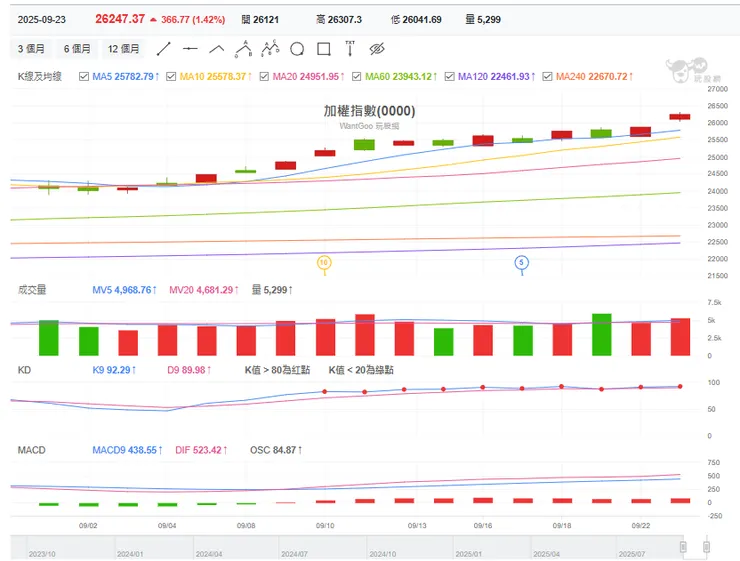
Task: Click the left handle of range navigator
Action: point(683,547)
